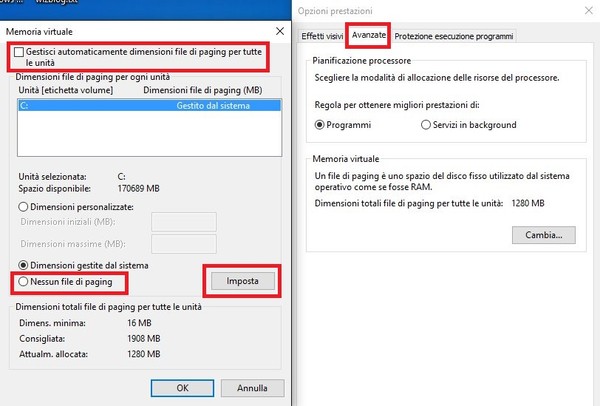Click Annulla in Memoria virtuale dialog
The image size is (600, 406).
point(252,388)
